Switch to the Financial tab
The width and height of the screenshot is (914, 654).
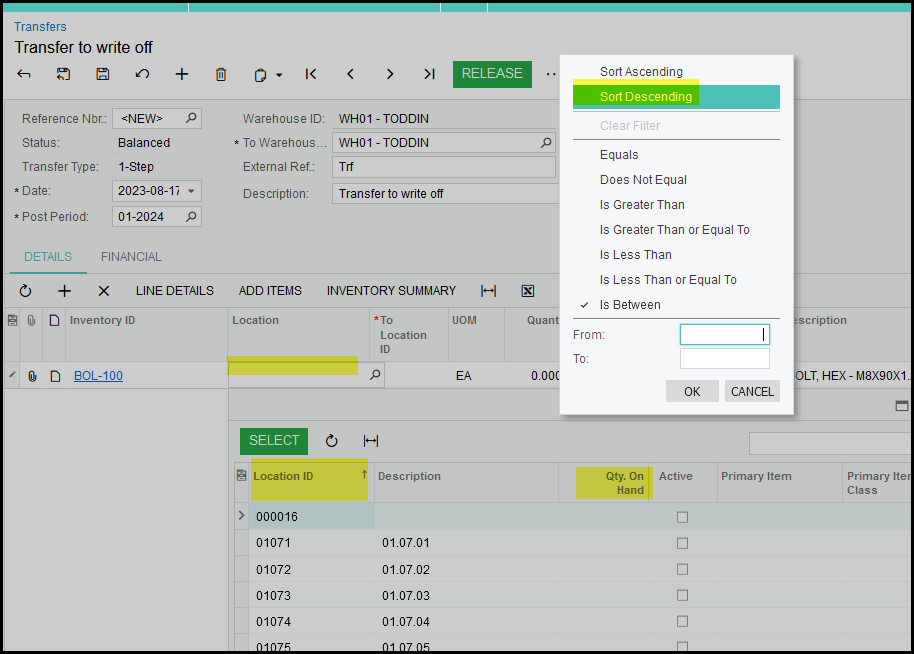tap(131, 257)
